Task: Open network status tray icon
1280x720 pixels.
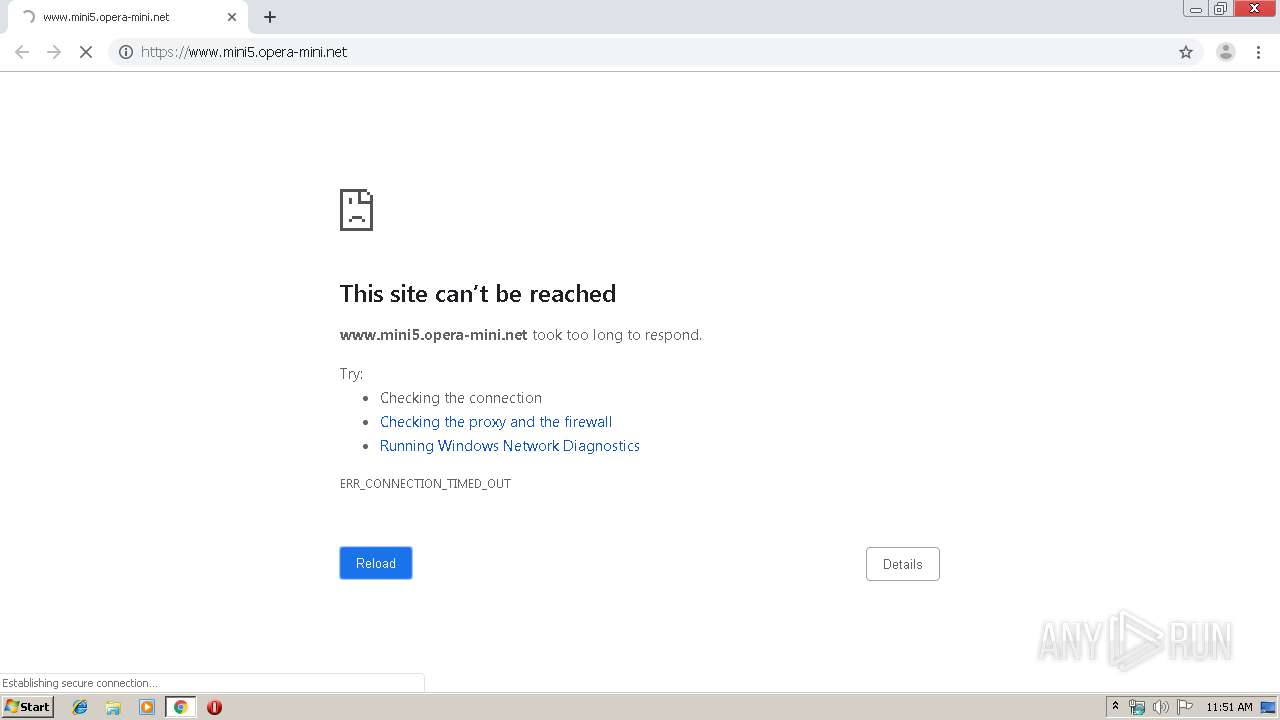Action: click(1137, 707)
